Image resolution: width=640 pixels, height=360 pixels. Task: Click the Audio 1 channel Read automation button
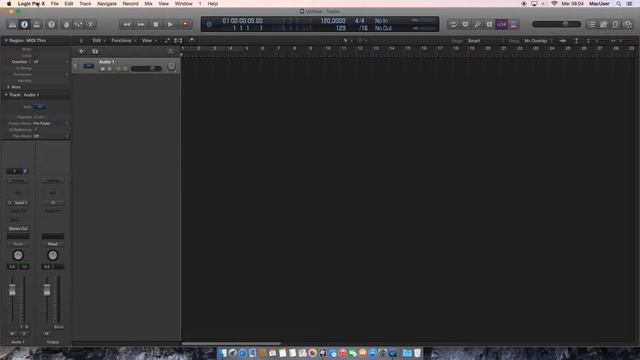tap(18, 244)
